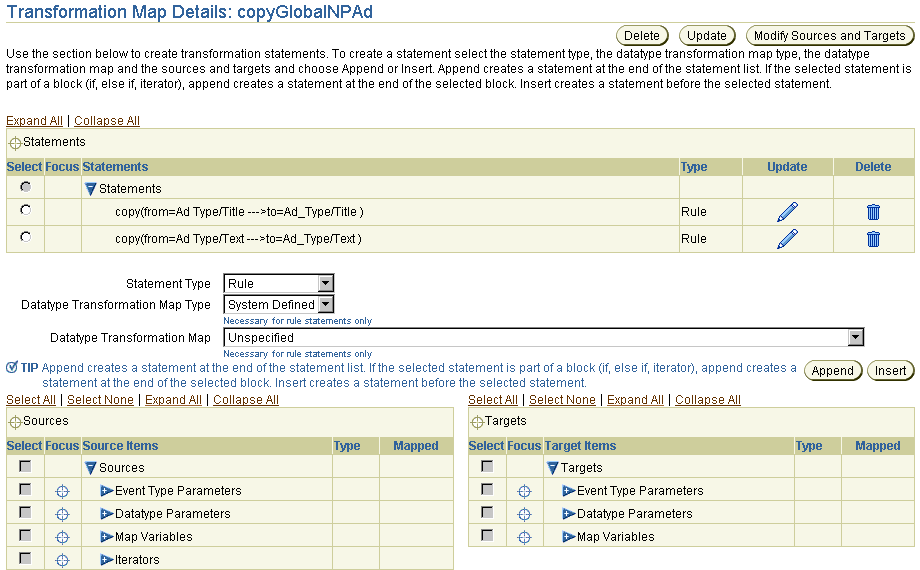Open the Datatype Transformation Map dropdown
Screen dimensions: 920x570
(544, 338)
